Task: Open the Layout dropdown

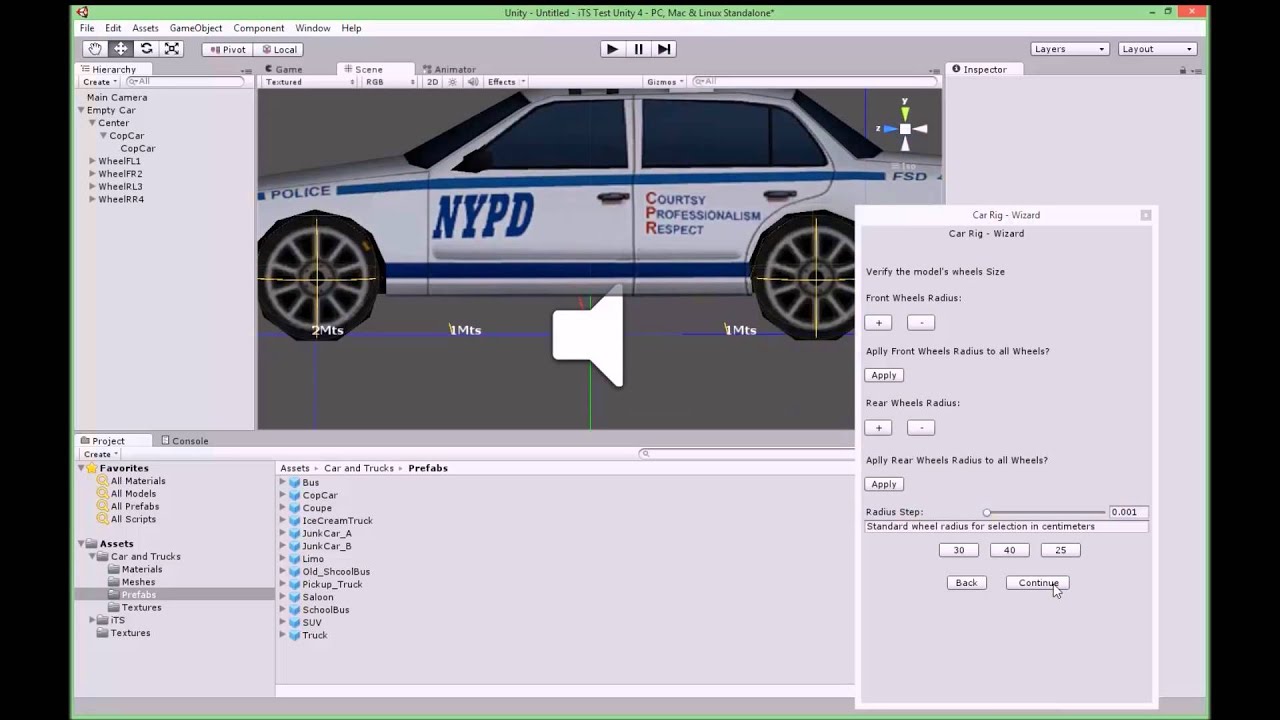Action: click(x=1158, y=49)
